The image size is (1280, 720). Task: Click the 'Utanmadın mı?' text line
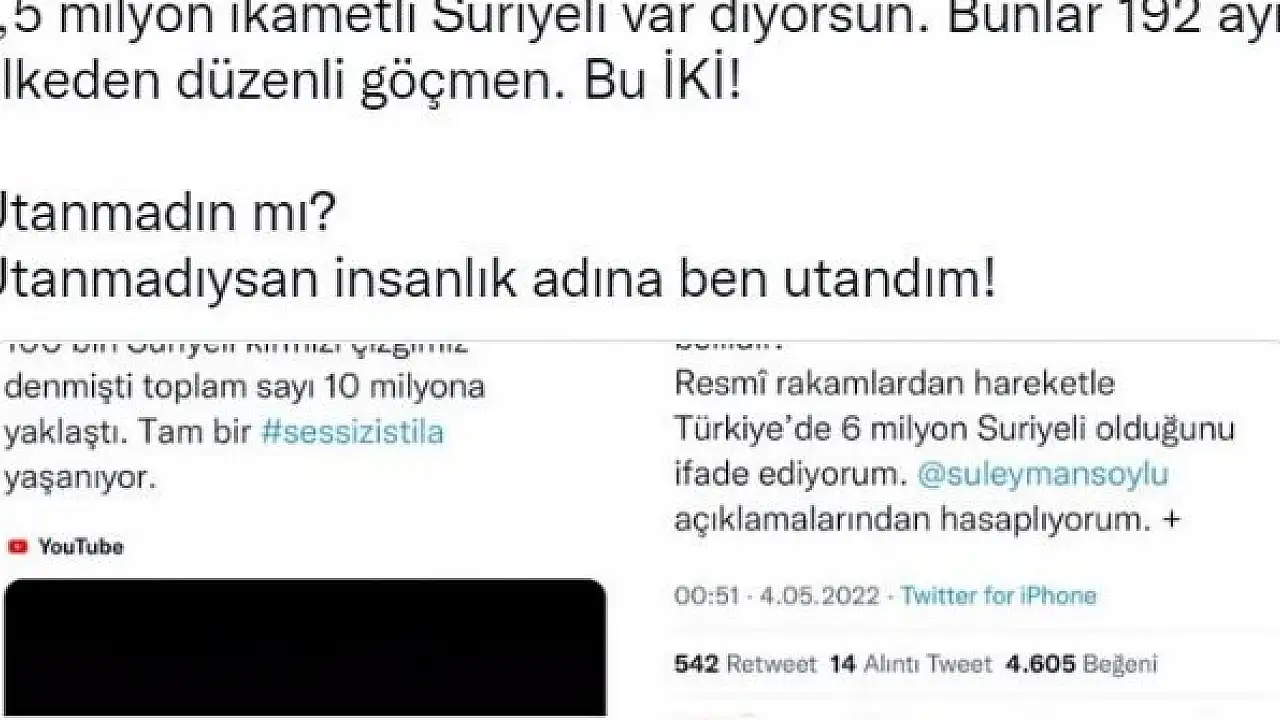click(167, 215)
